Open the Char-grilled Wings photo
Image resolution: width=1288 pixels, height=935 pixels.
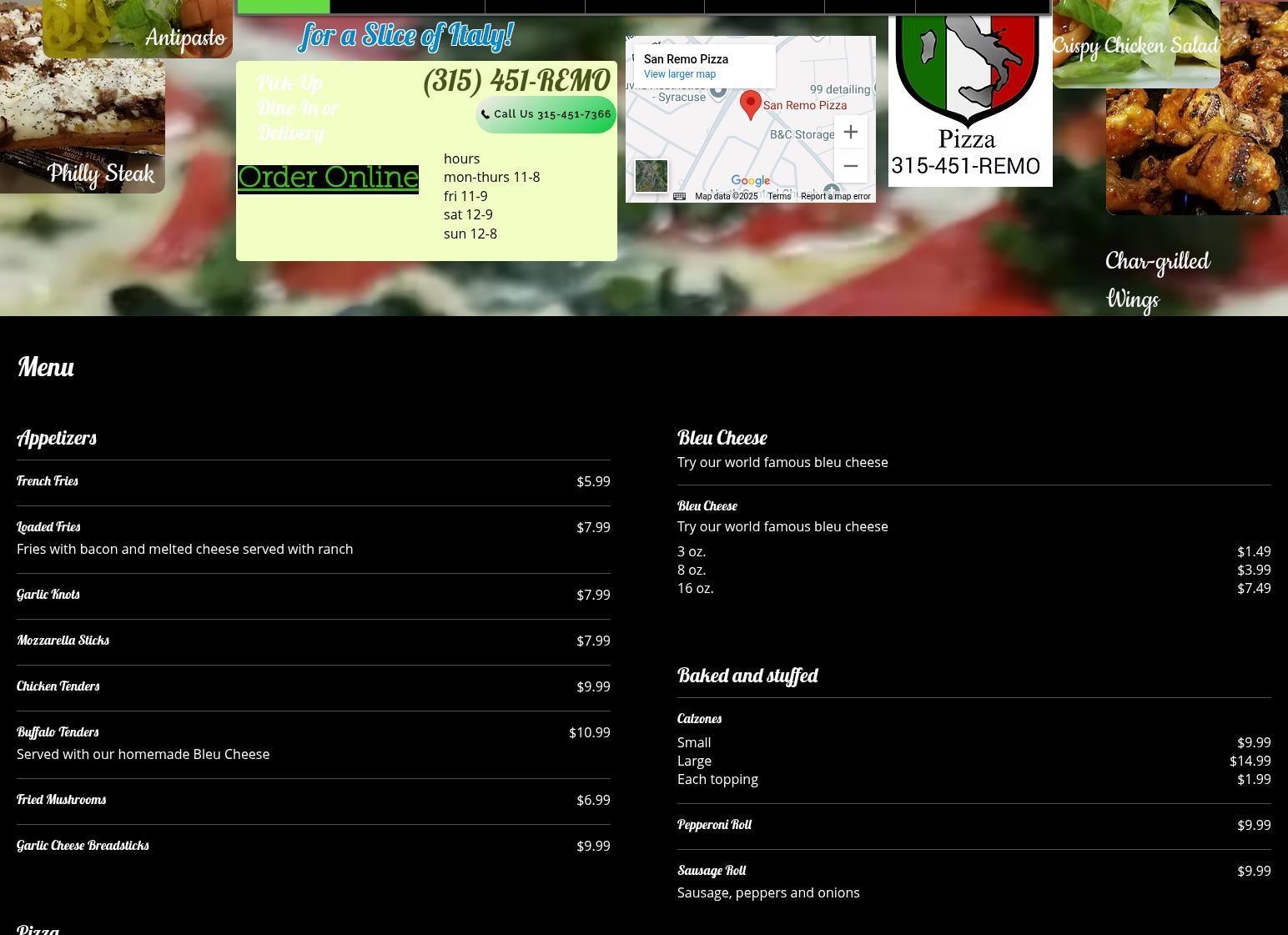coord(1197,150)
